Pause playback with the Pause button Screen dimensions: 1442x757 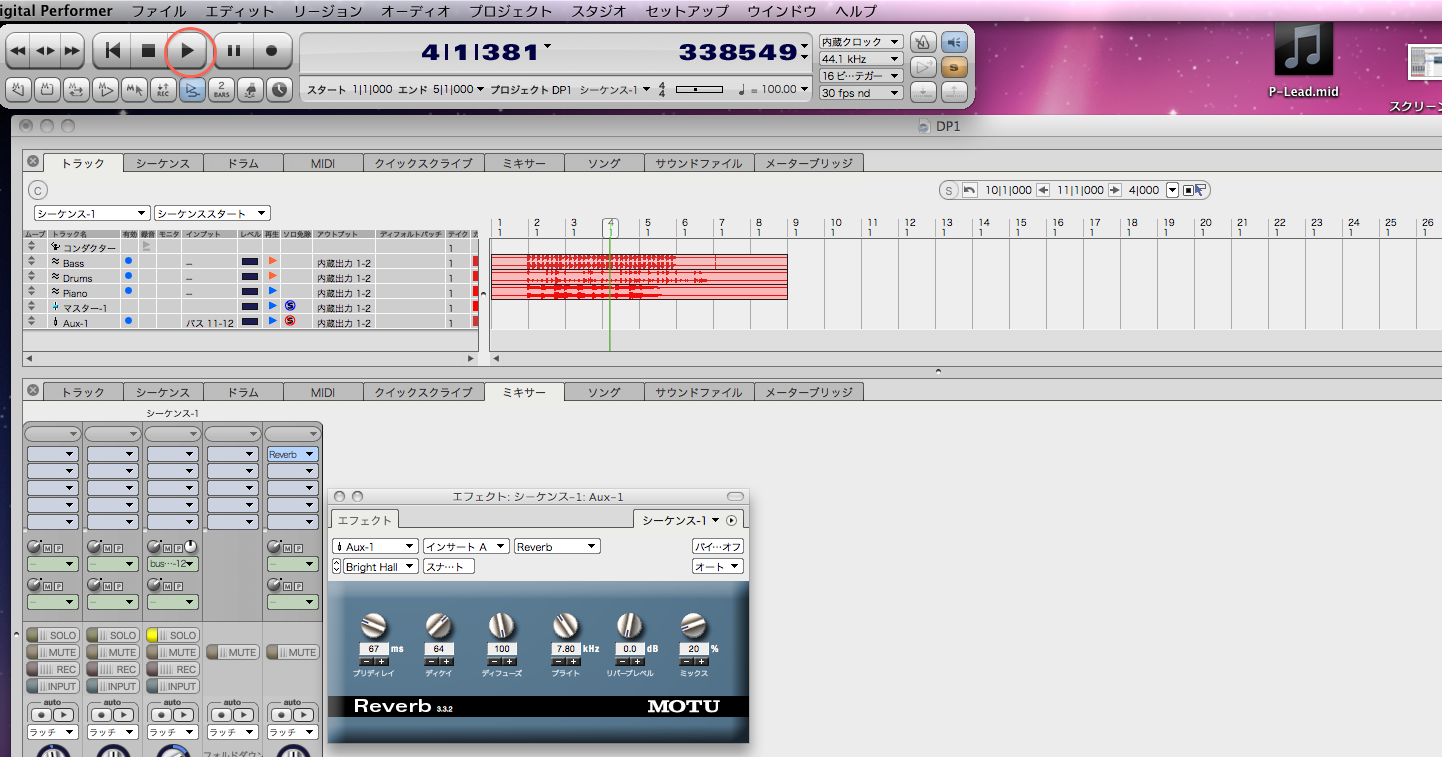[x=234, y=50]
